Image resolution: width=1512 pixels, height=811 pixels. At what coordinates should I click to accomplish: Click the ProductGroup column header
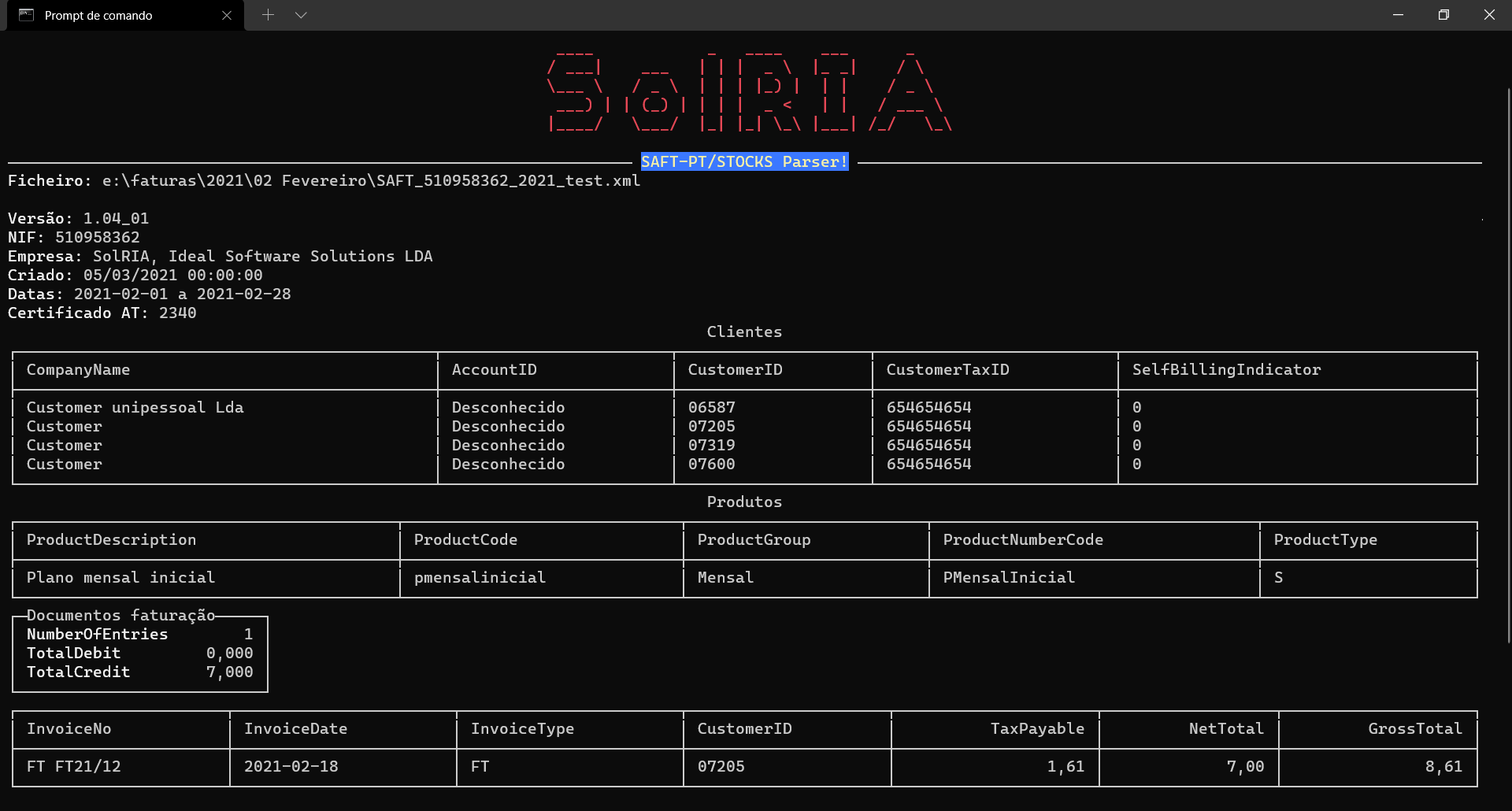click(x=754, y=539)
